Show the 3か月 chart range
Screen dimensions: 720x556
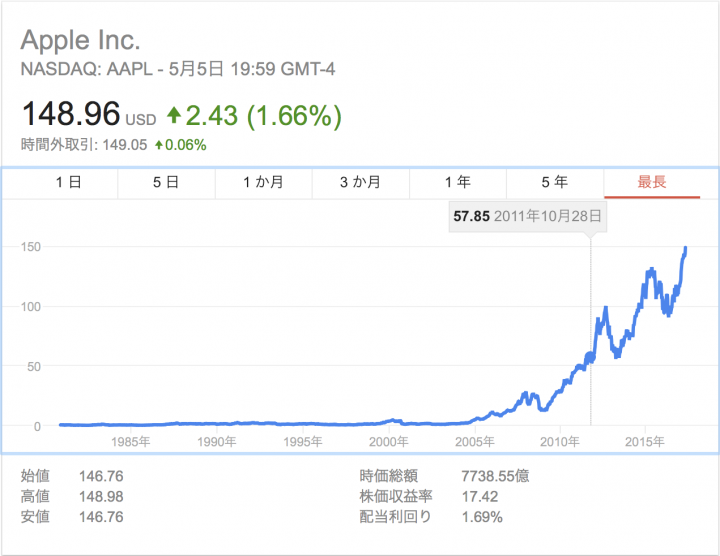[360, 182]
